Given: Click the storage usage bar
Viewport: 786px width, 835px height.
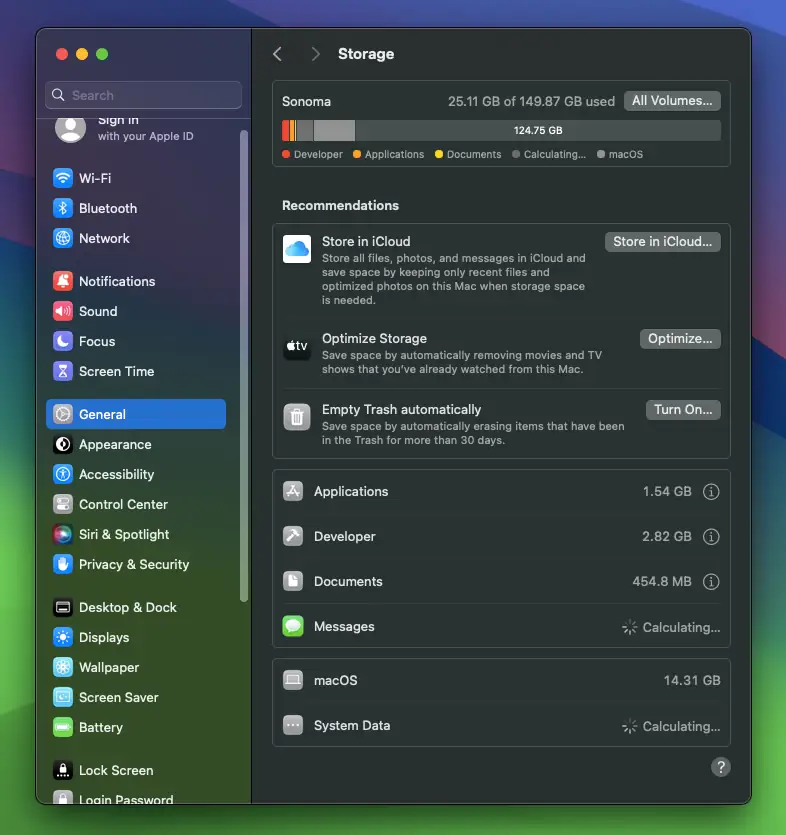Looking at the screenshot, I should (x=501, y=130).
